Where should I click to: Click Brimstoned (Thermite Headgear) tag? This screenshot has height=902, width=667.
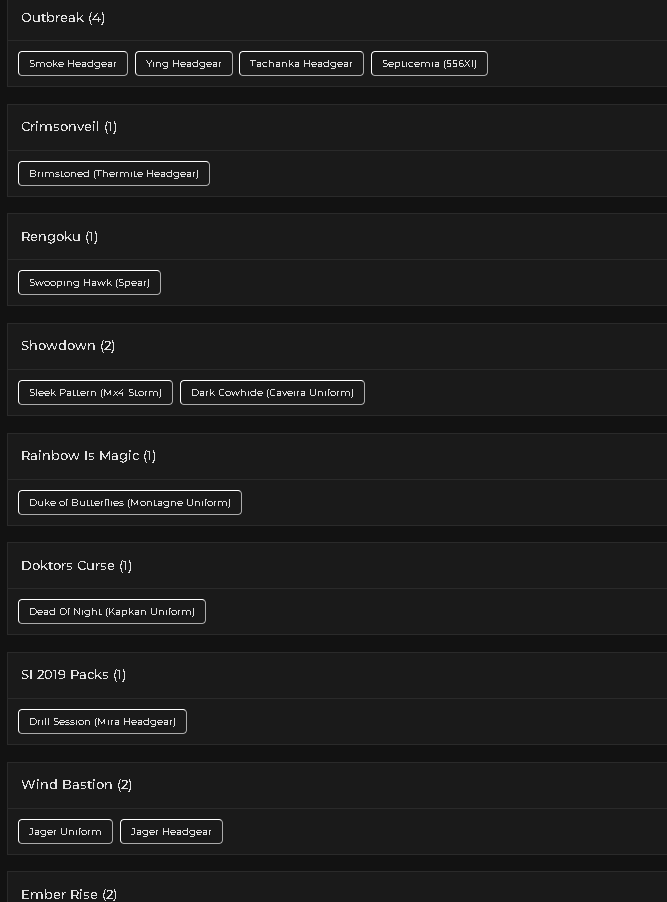coord(114,174)
